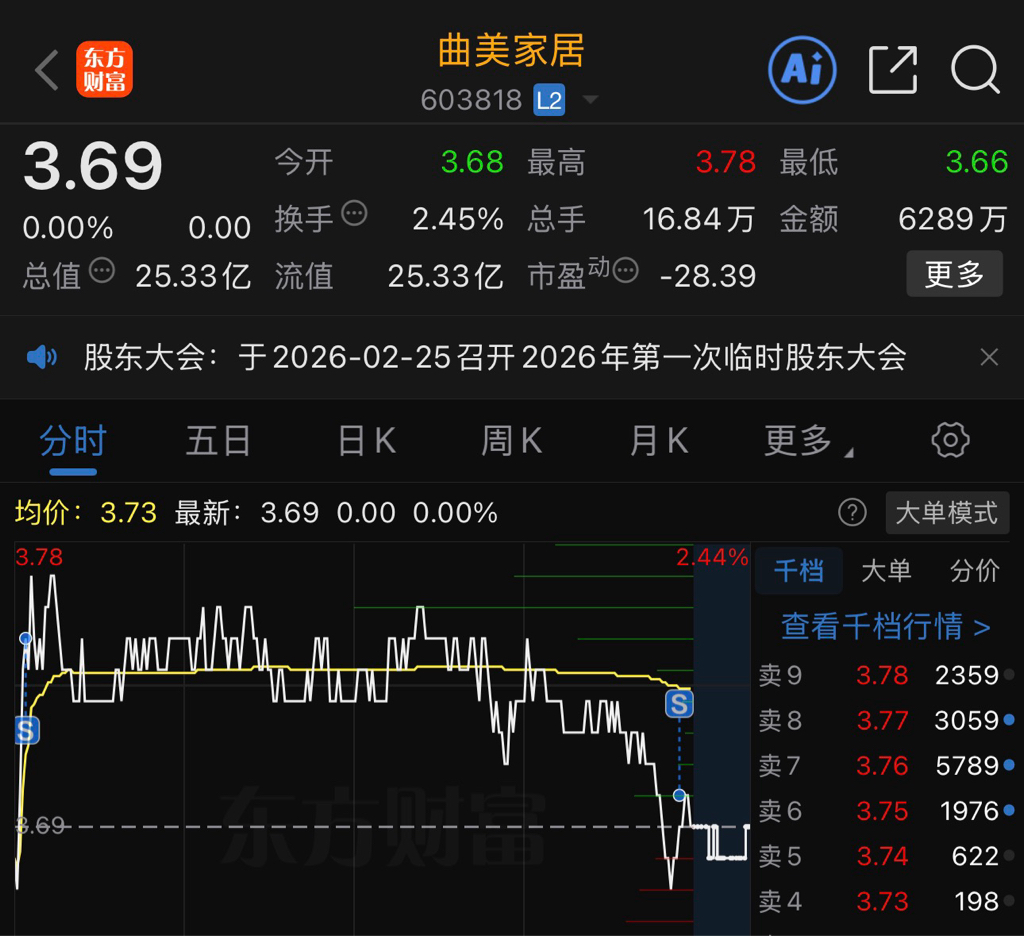Tap the S marker near chart end

pyautogui.click(x=679, y=704)
